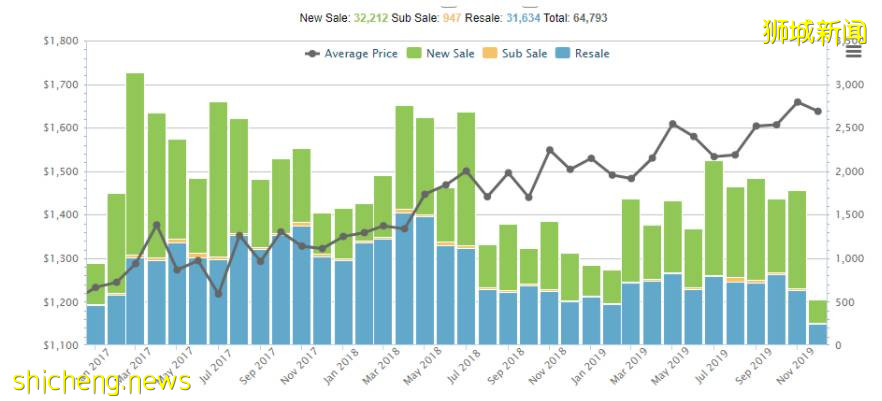Click the $1,800 left axis label
Screen dimensions: 882x401
[x=59, y=41]
